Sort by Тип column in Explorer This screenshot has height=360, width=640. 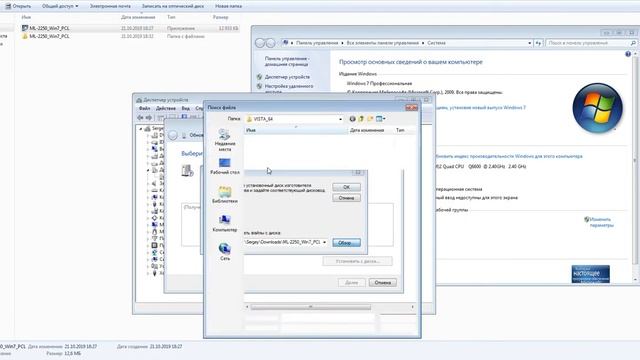pos(171,18)
